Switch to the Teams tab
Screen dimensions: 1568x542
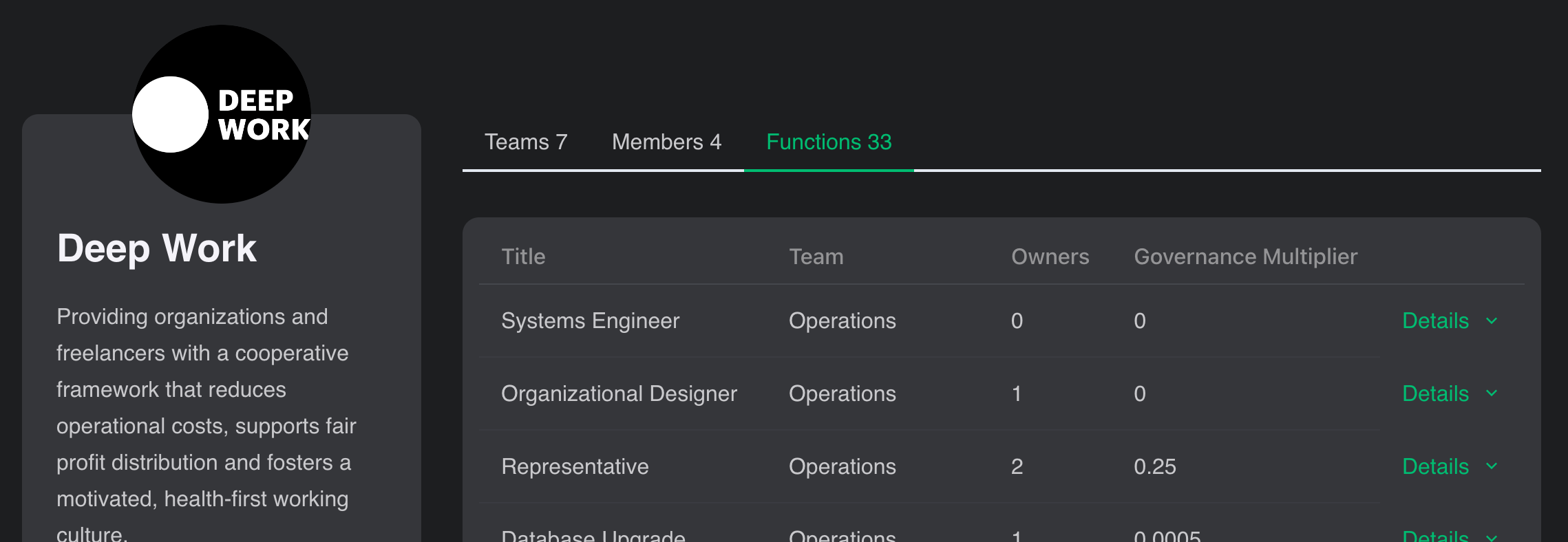526,142
